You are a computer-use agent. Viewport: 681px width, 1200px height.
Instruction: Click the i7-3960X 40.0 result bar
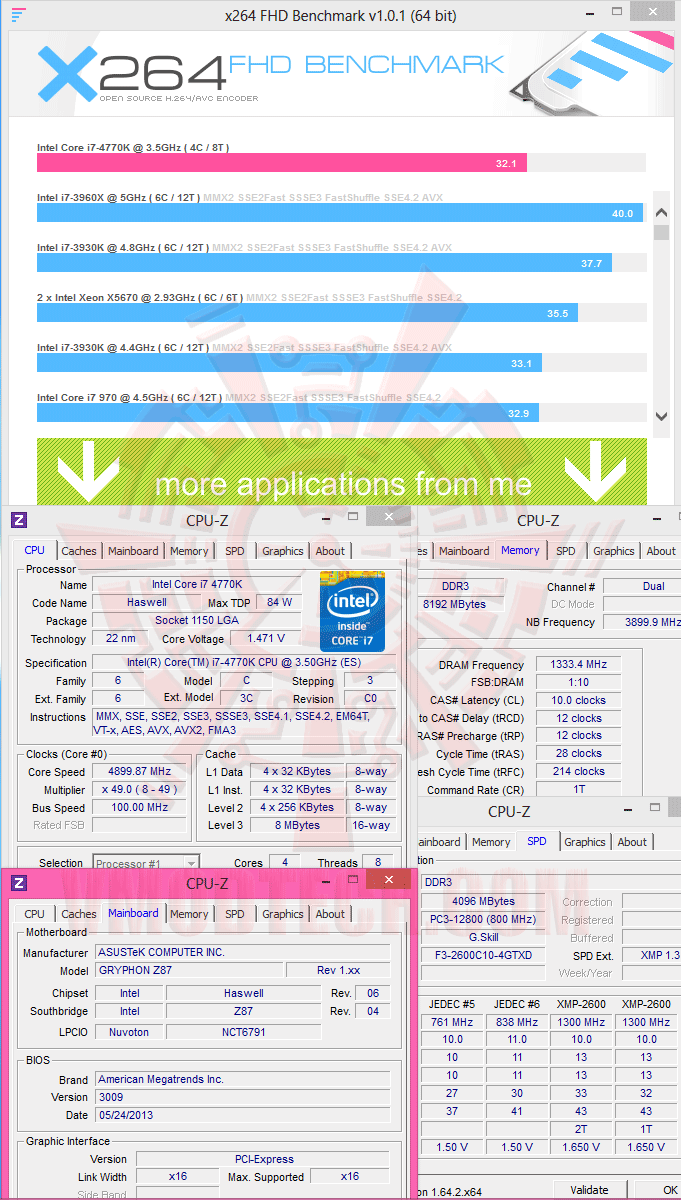click(x=340, y=213)
